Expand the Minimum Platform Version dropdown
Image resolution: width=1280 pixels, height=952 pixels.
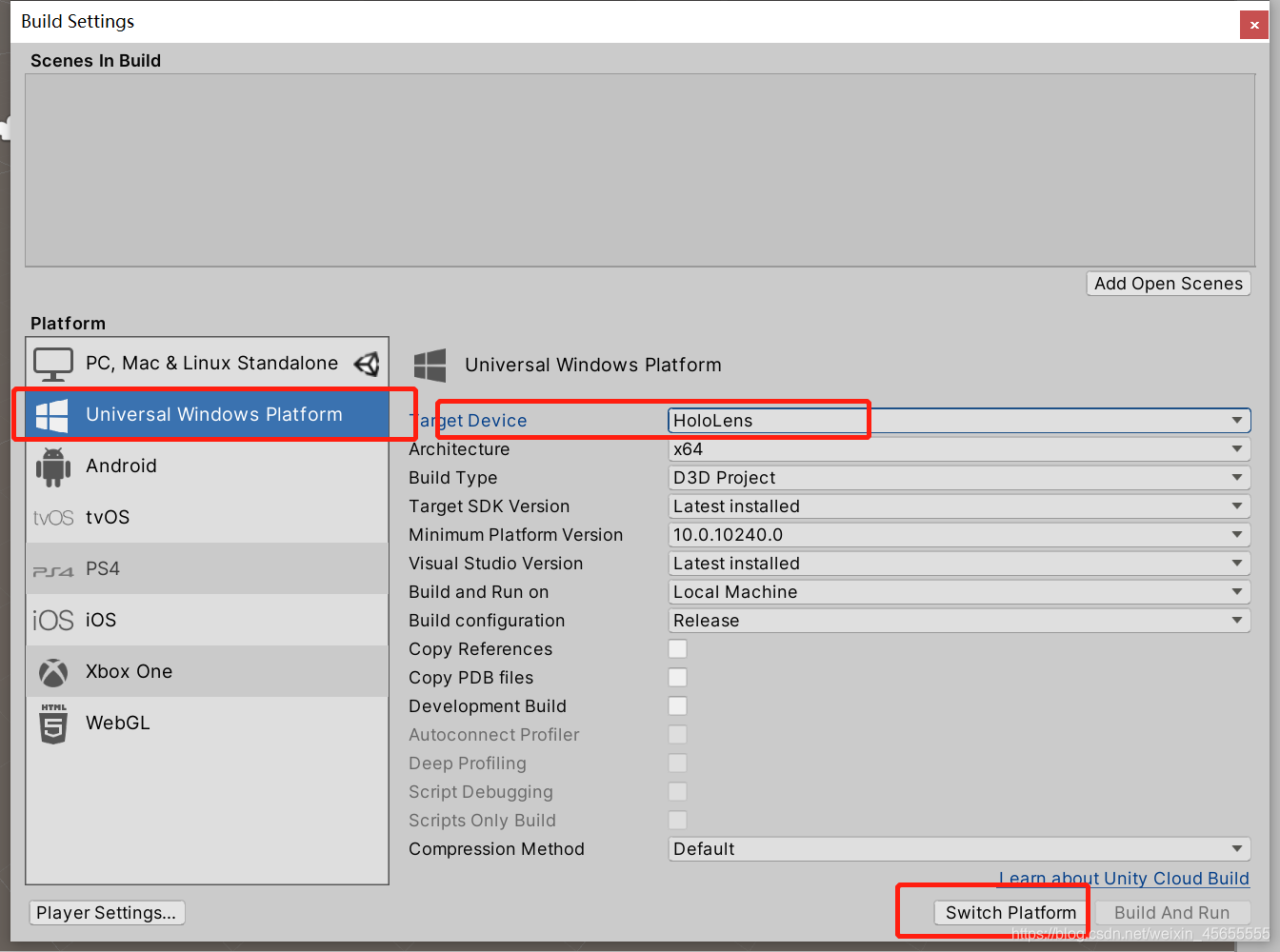point(959,535)
